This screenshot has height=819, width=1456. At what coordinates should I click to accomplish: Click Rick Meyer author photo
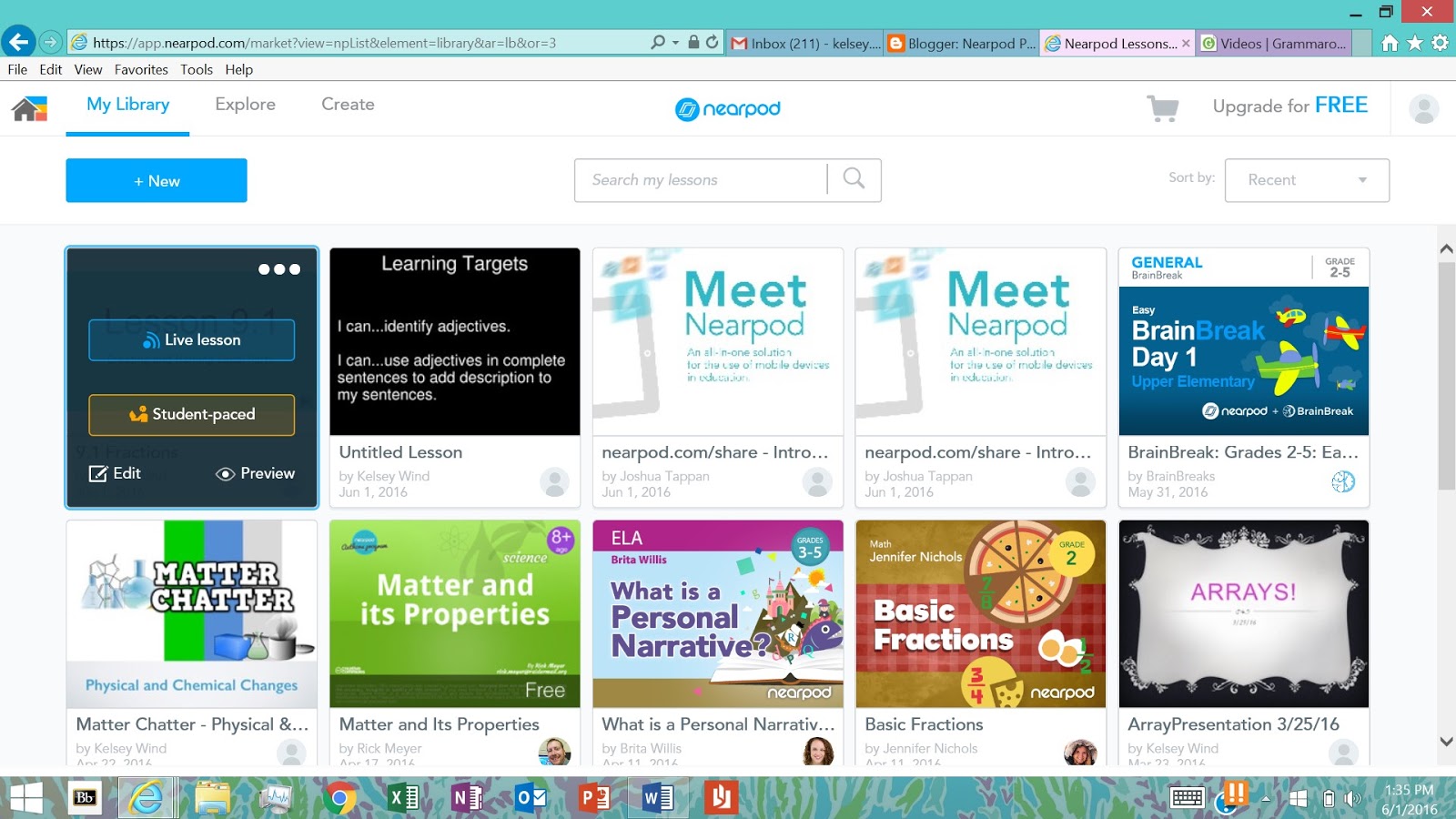(x=554, y=752)
